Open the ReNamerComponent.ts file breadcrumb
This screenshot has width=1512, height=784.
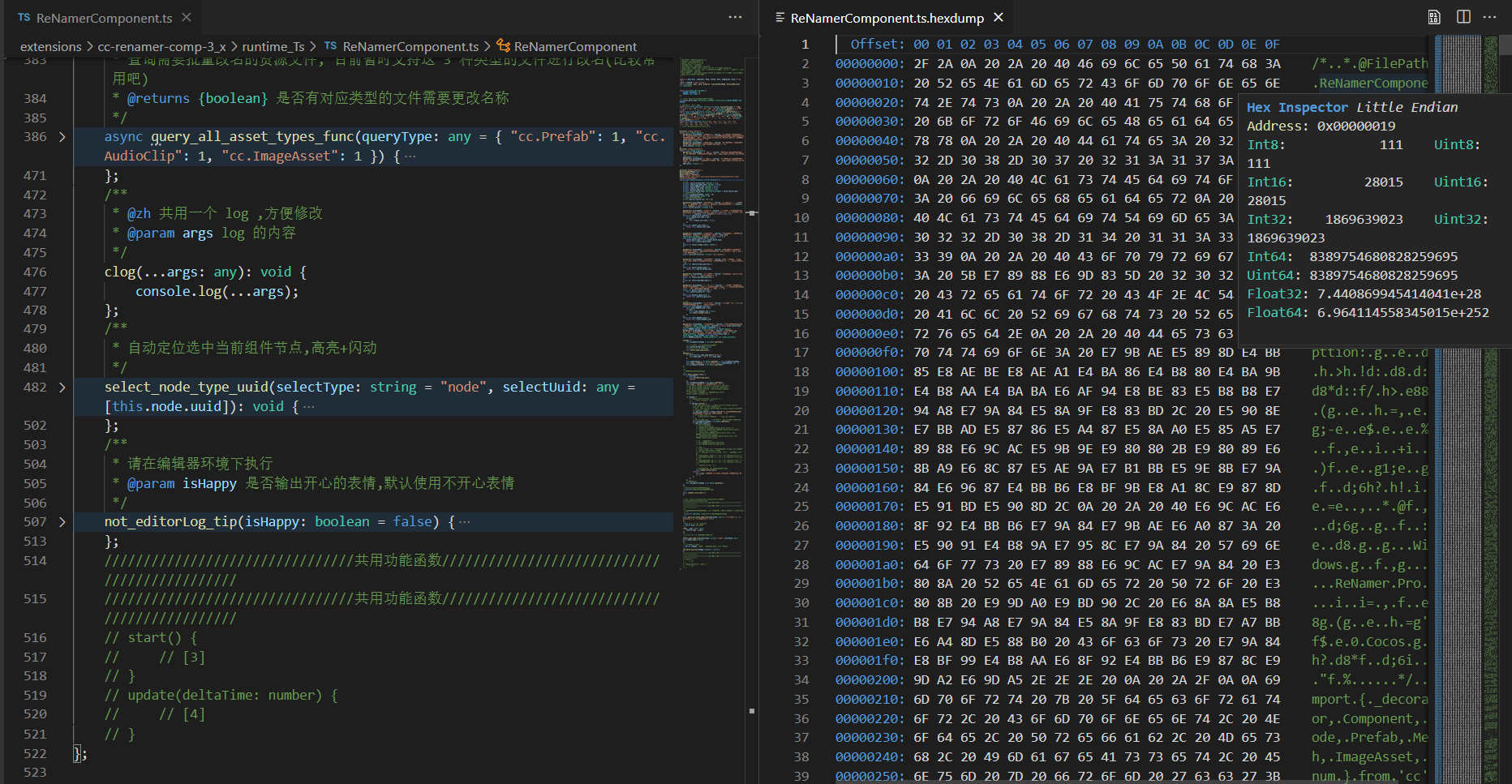tap(410, 47)
